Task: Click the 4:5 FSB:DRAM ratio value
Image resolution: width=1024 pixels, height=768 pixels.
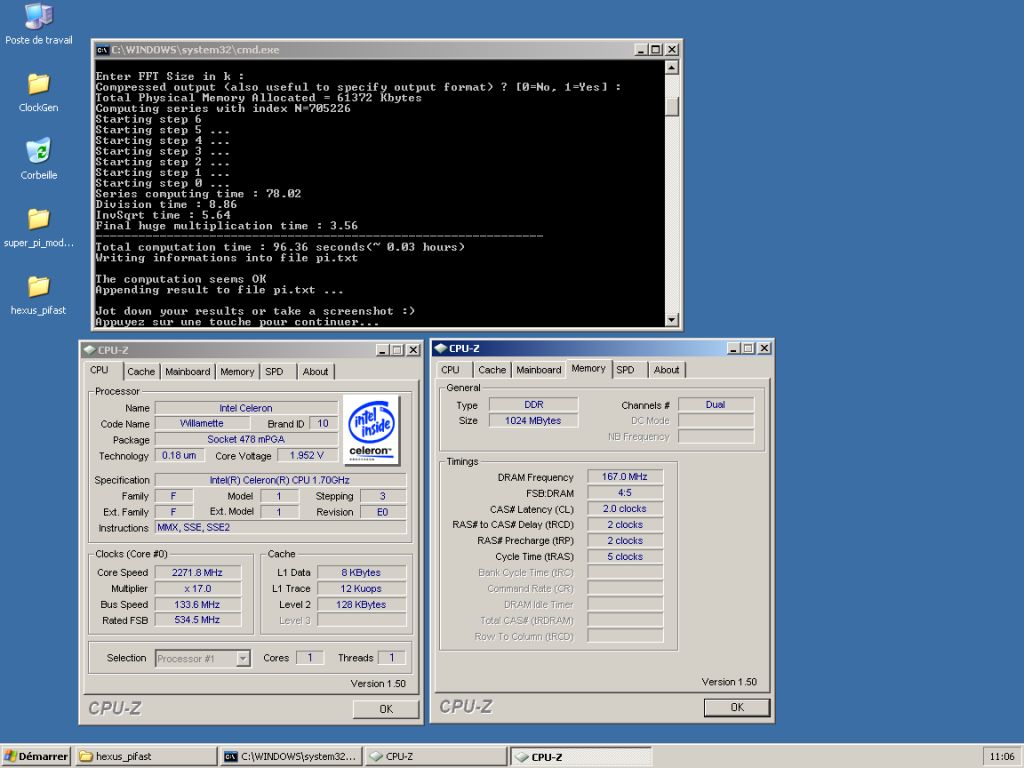Action: pyautogui.click(x=625, y=493)
